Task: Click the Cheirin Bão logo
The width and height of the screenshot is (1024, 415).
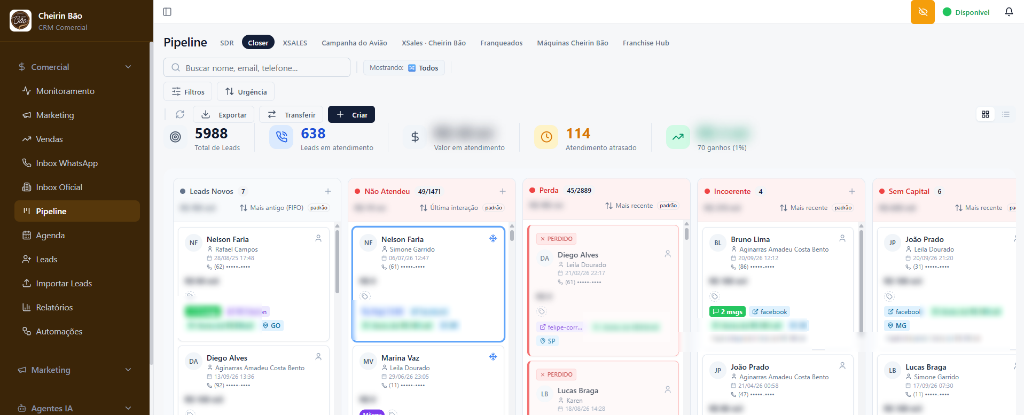Action: pyautogui.click(x=21, y=20)
